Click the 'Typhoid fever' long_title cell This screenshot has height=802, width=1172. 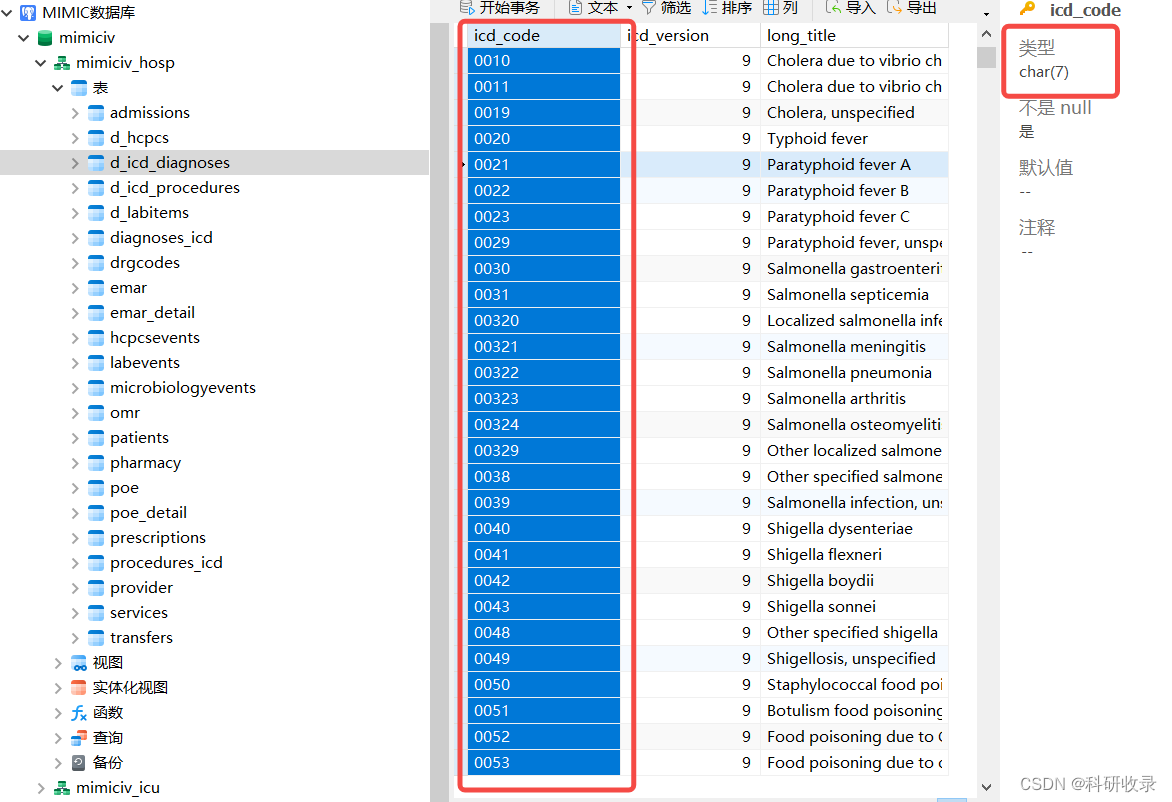854,138
